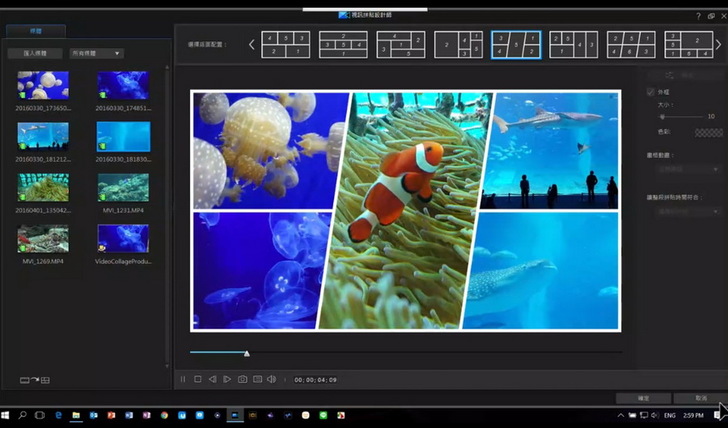Screen dimensions: 728x428
Task: Toggle the 外框 border checkbox
Action: pos(651,92)
